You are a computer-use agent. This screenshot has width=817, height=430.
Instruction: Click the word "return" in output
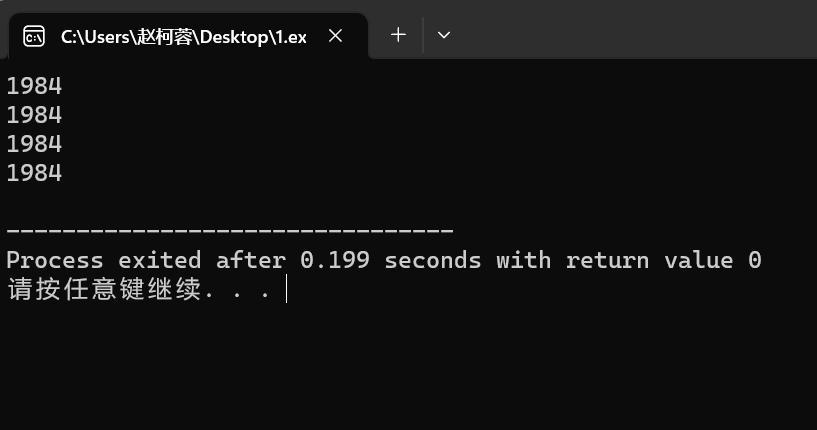608,260
